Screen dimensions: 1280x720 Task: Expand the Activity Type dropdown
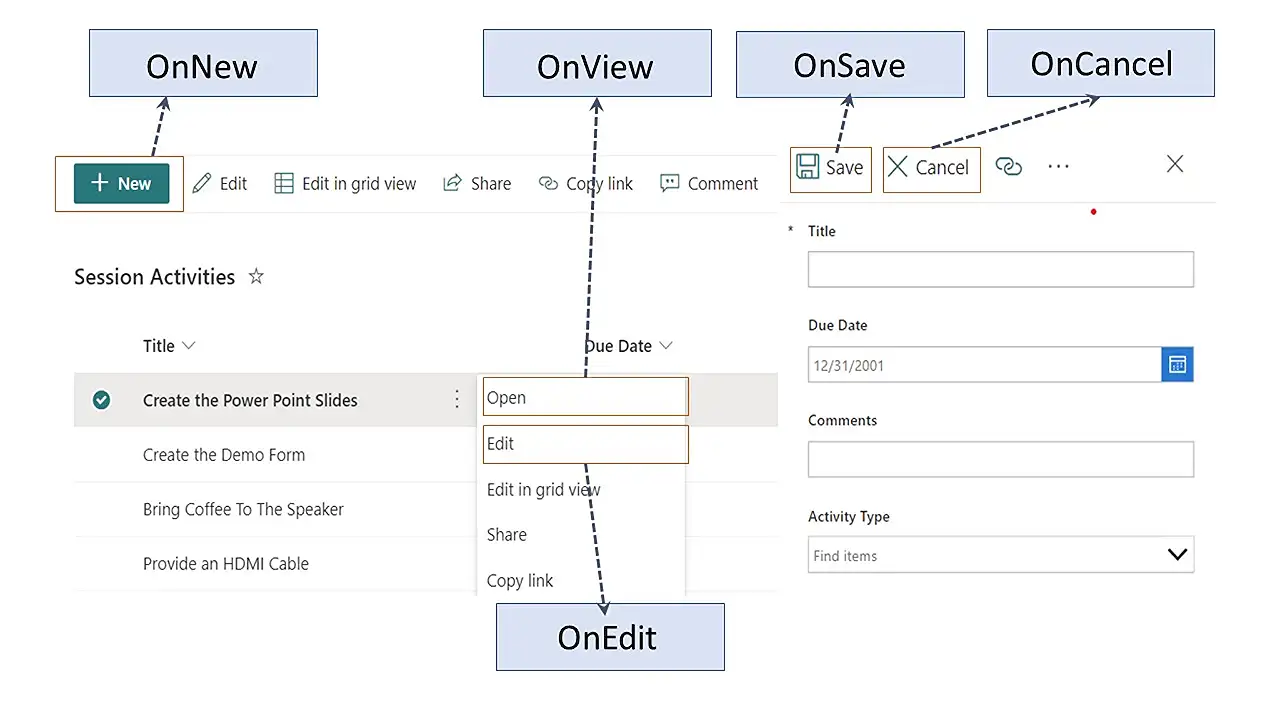click(1176, 554)
